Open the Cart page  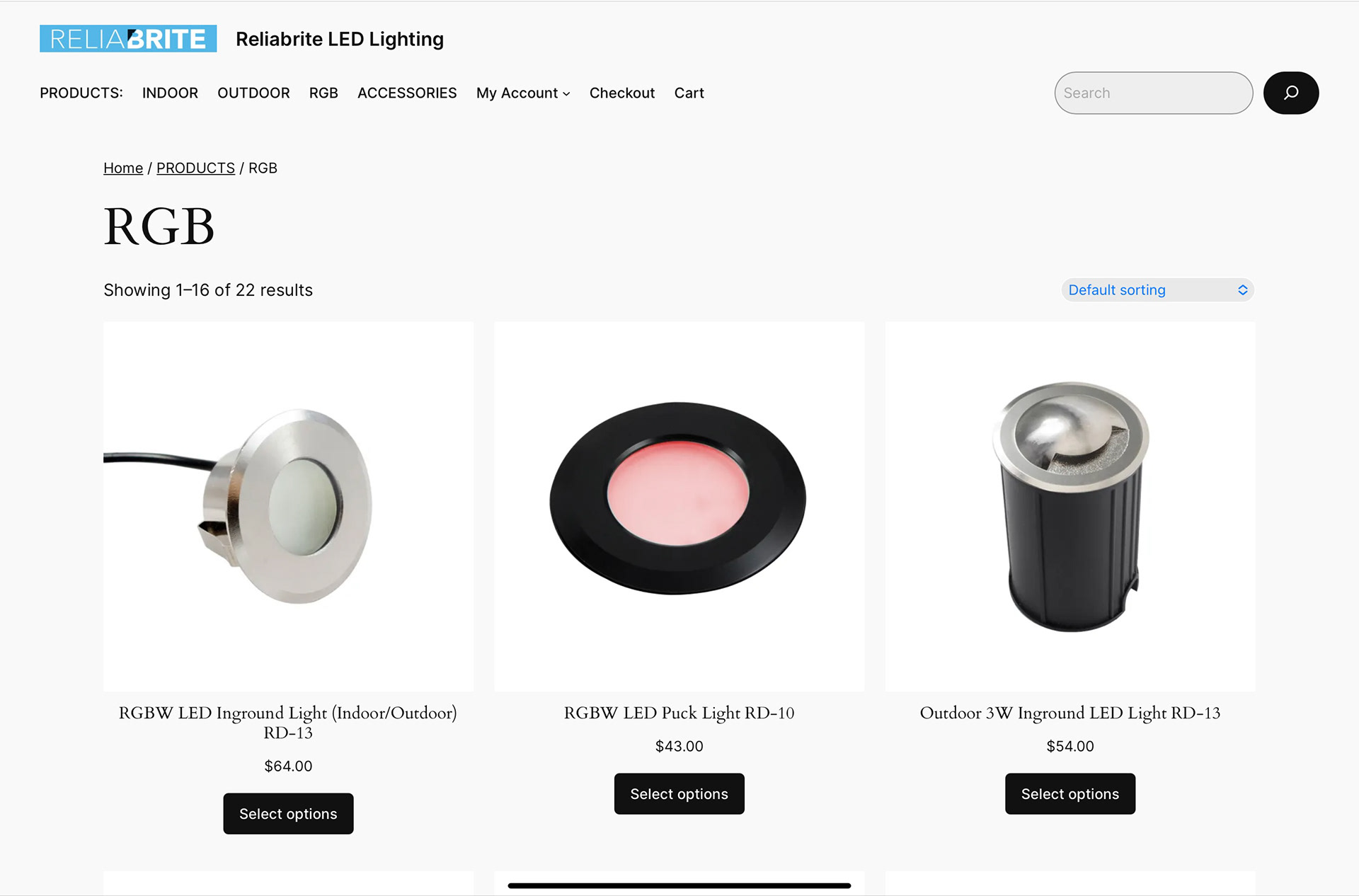coord(689,93)
